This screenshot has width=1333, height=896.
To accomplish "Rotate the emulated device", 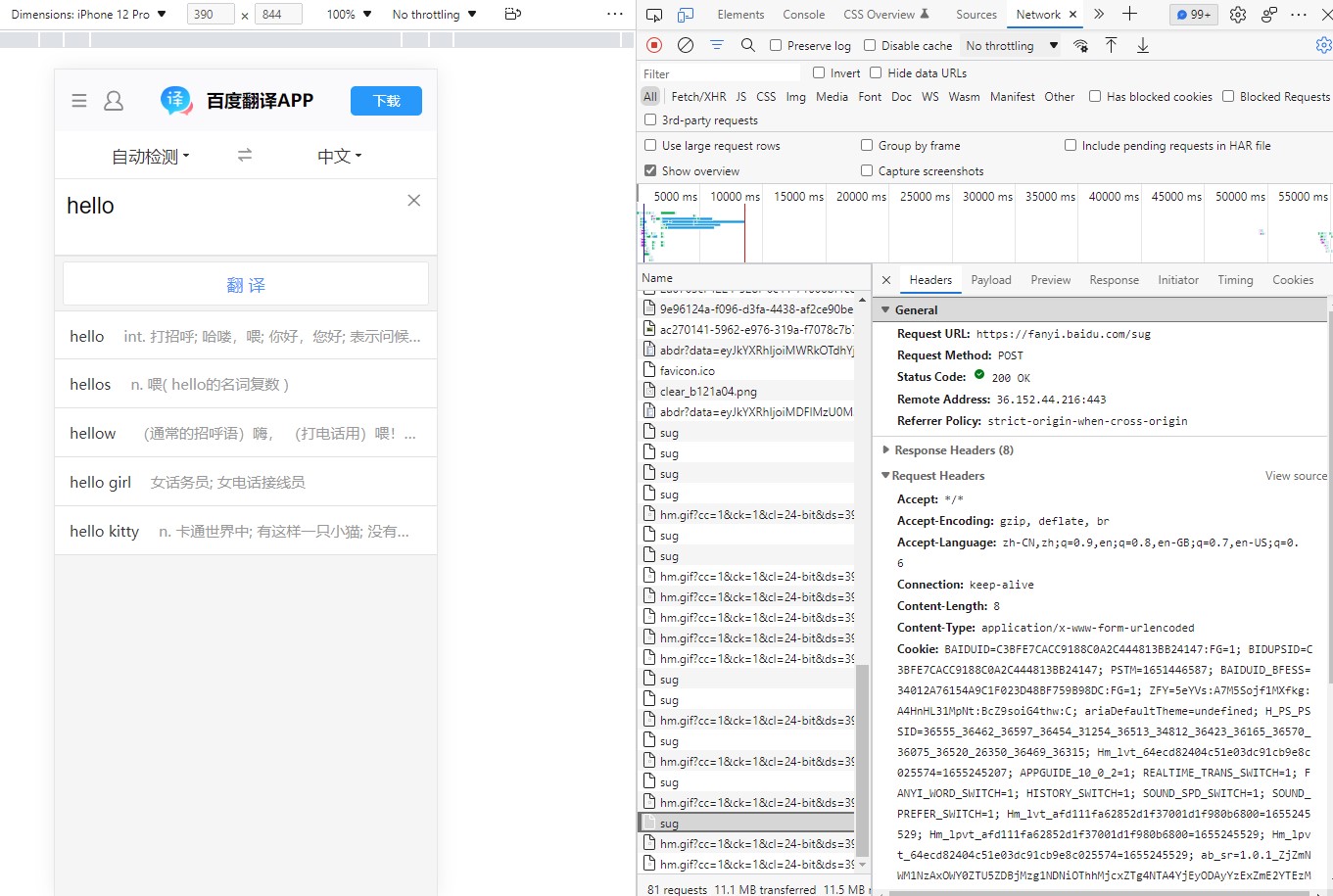I will pos(512,15).
